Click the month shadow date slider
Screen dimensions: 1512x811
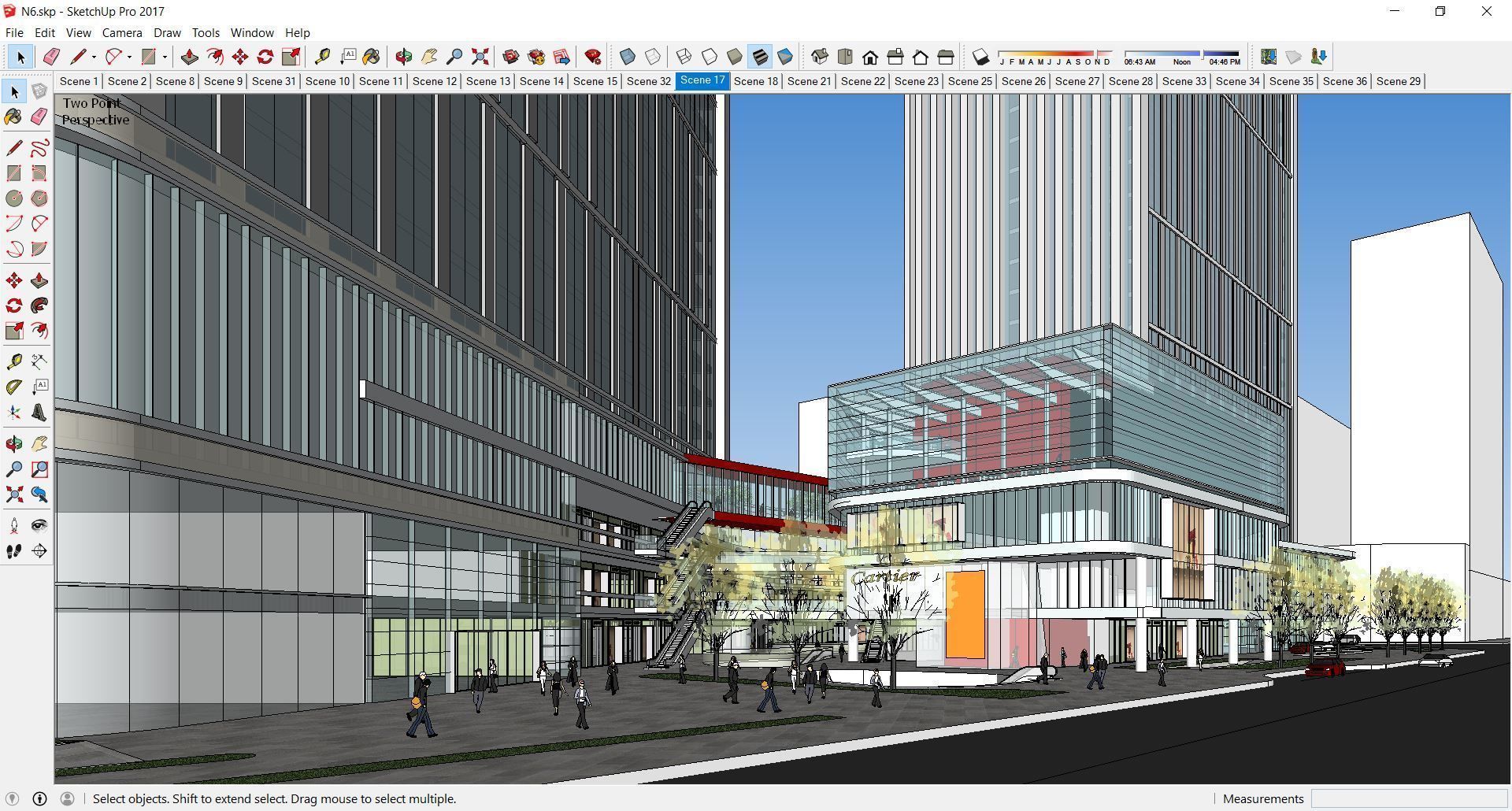(1055, 57)
